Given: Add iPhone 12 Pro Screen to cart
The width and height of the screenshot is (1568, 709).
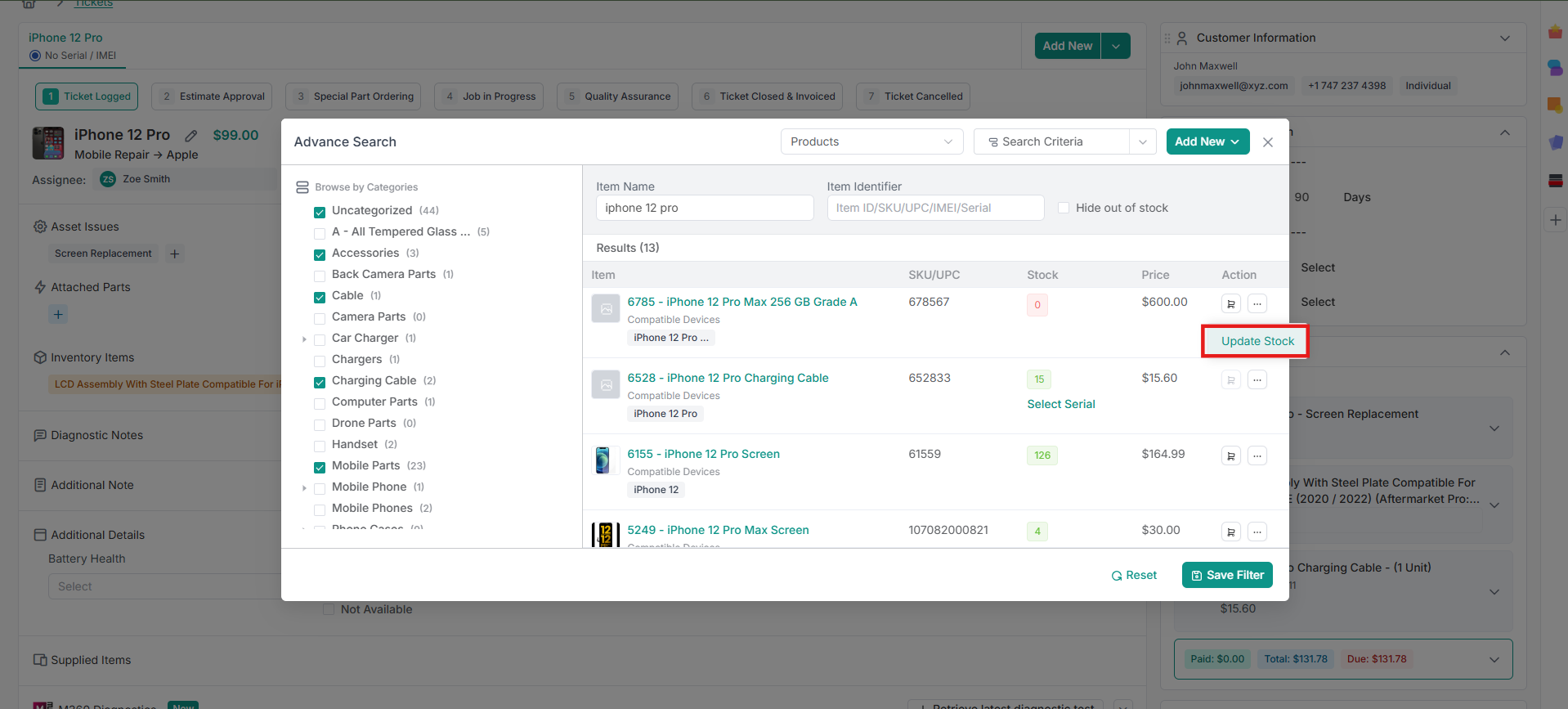Looking at the screenshot, I should [x=1231, y=455].
